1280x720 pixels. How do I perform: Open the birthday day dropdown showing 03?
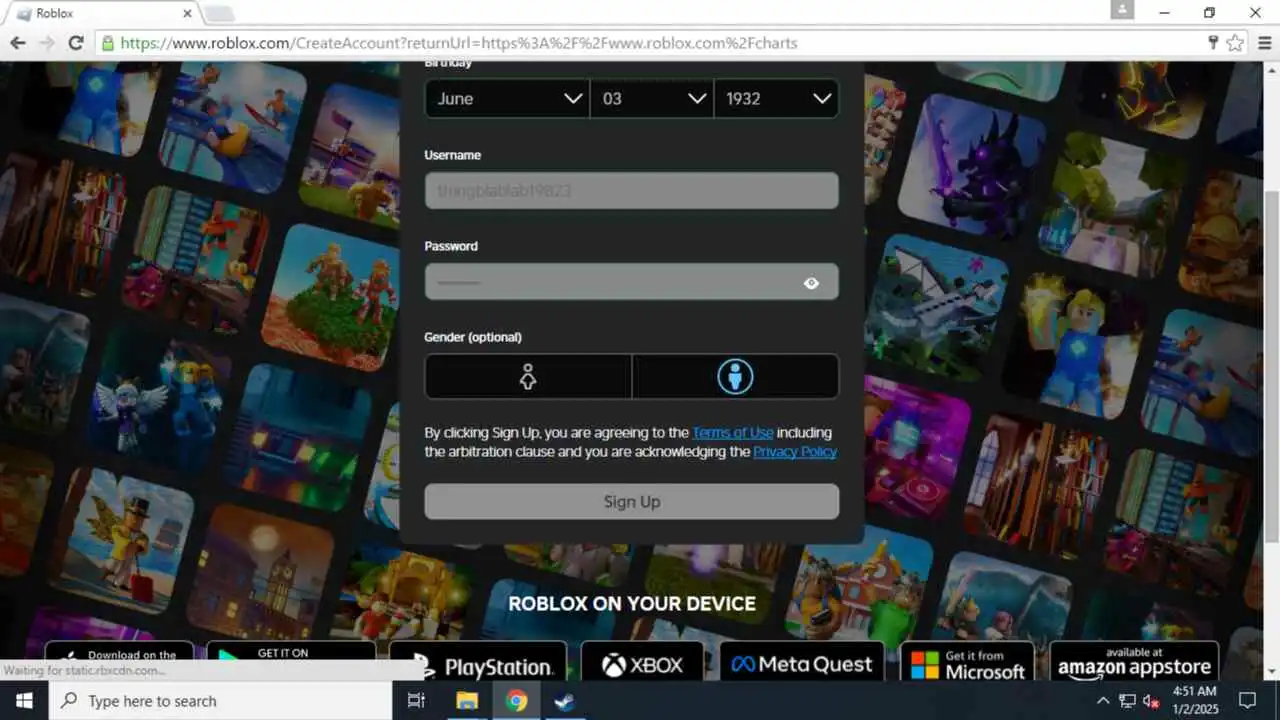pos(652,98)
